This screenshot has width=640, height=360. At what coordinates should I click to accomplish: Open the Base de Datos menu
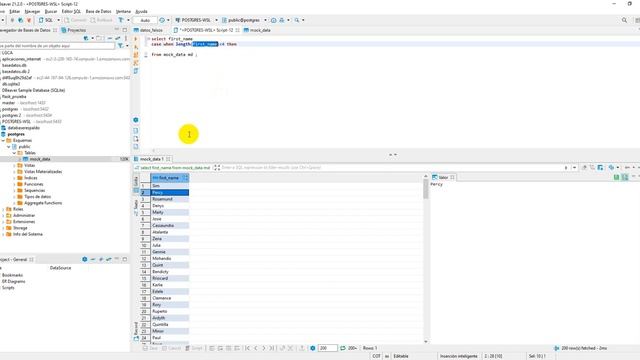tap(98, 11)
